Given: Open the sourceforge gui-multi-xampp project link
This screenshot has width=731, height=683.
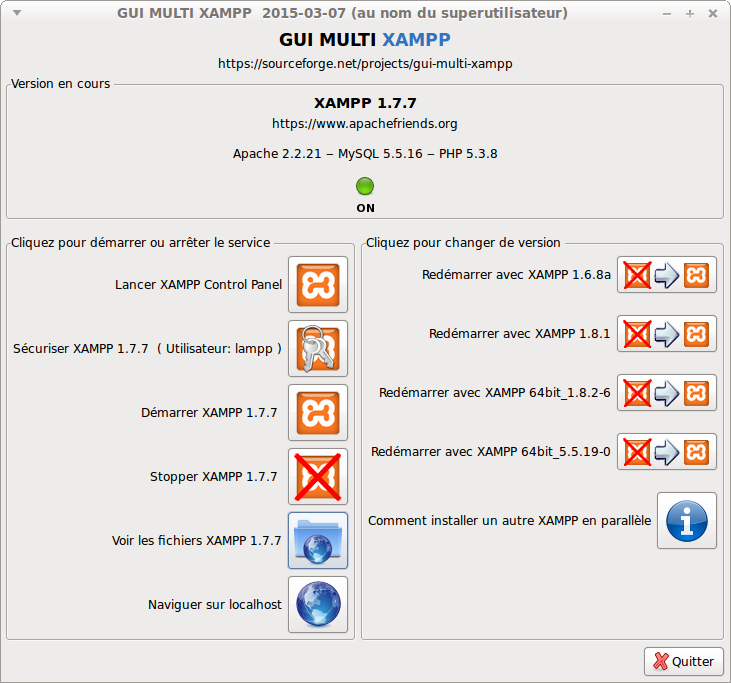Looking at the screenshot, I should tap(365, 63).
